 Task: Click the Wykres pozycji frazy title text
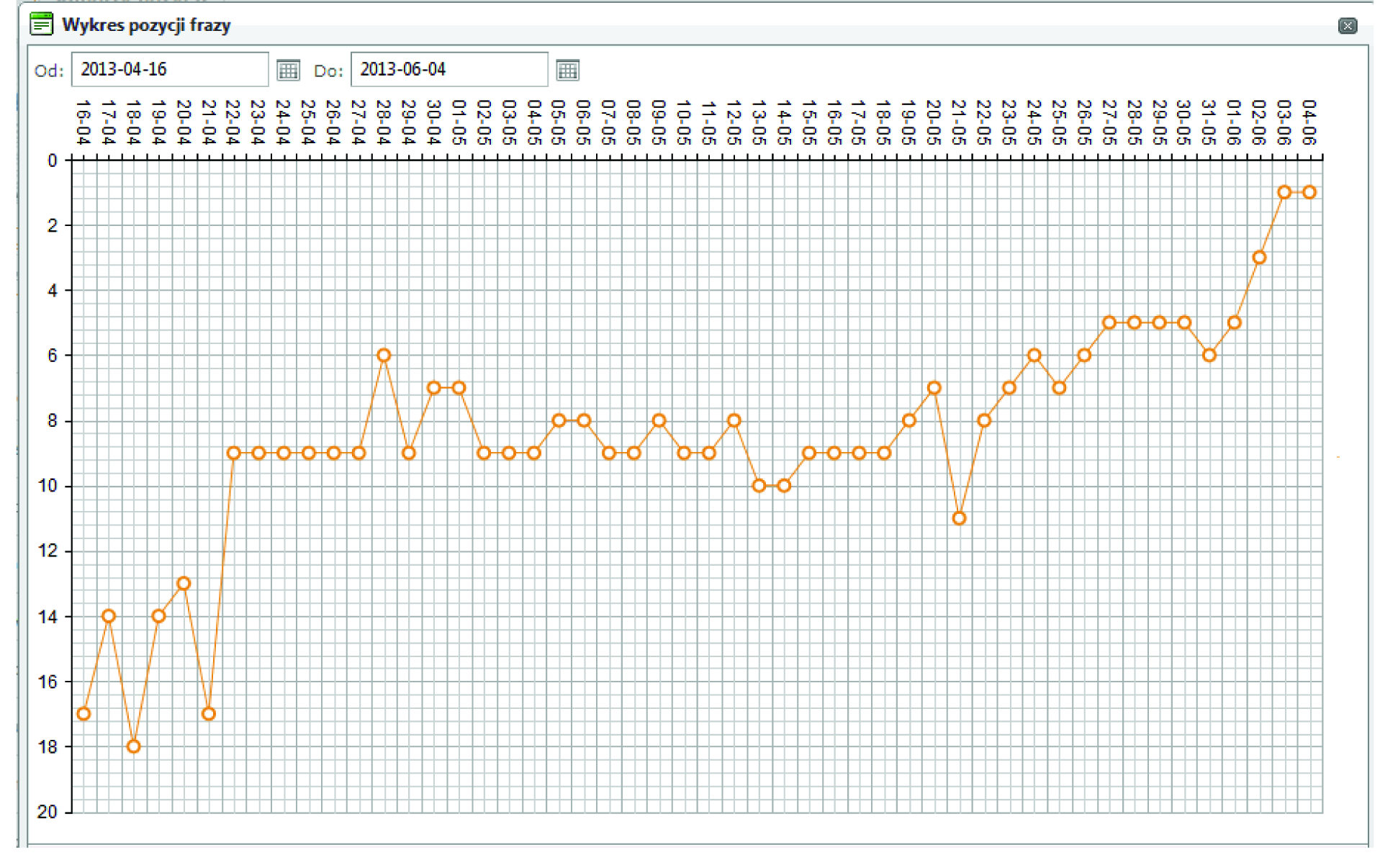coord(146,25)
